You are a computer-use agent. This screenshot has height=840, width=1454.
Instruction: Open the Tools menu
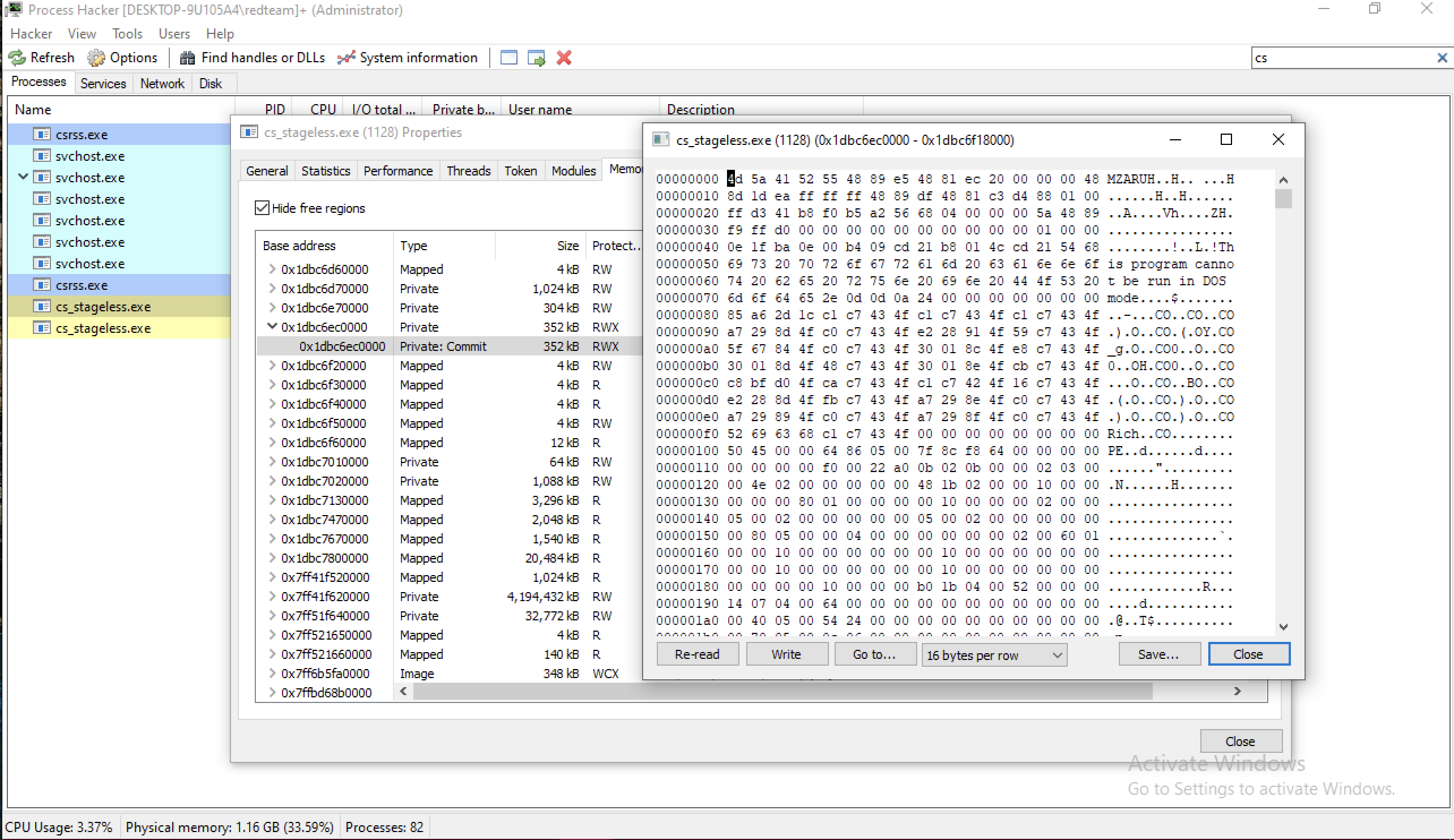(127, 33)
